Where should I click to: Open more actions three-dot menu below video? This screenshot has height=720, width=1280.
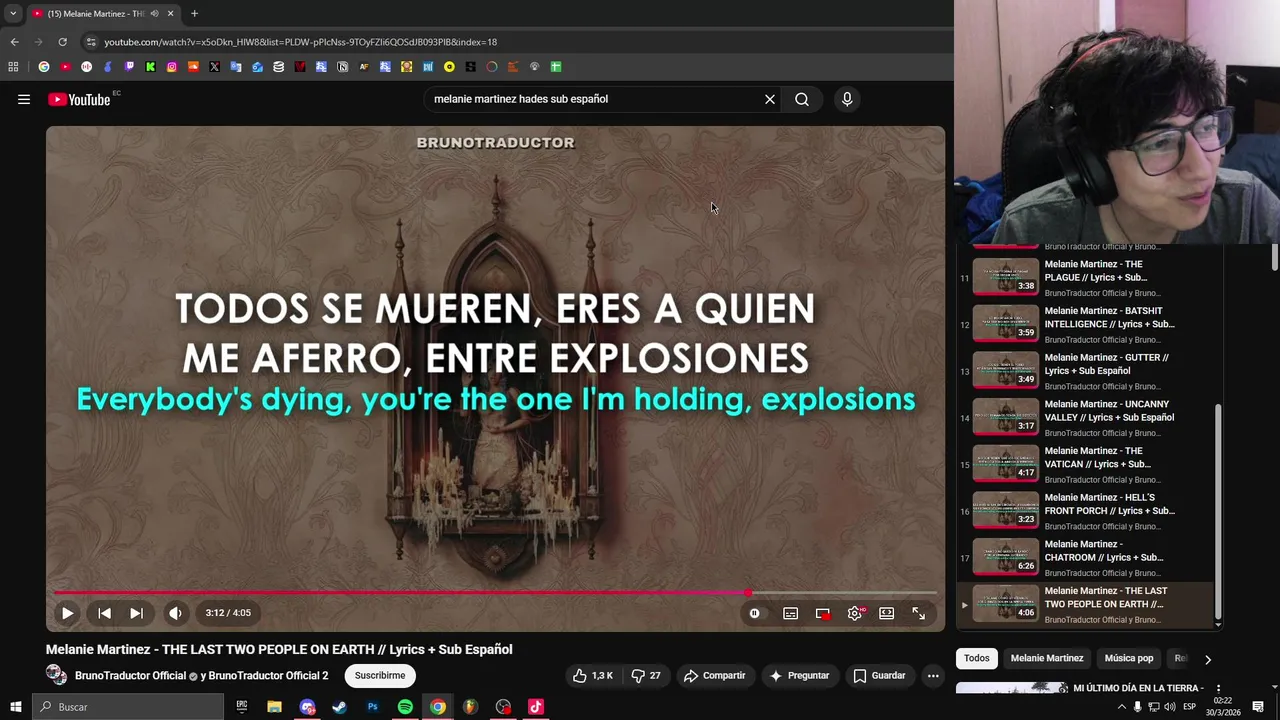(933, 676)
